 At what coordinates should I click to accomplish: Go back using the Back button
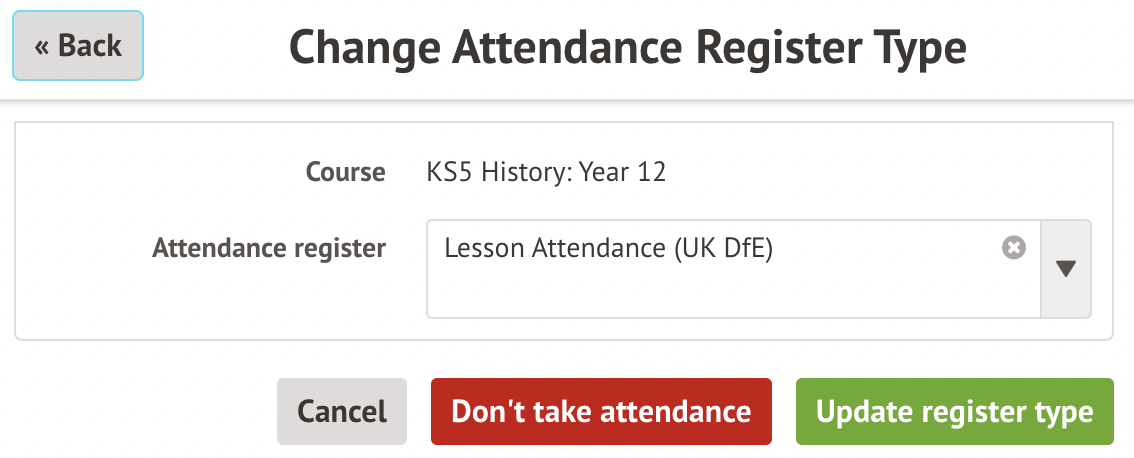[x=78, y=46]
